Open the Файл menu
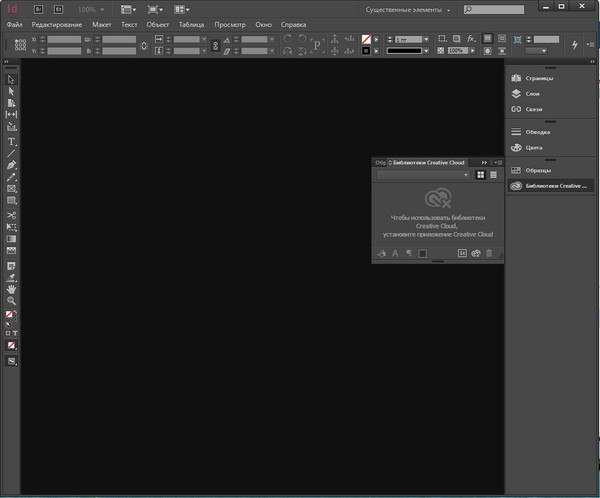 [14, 23]
